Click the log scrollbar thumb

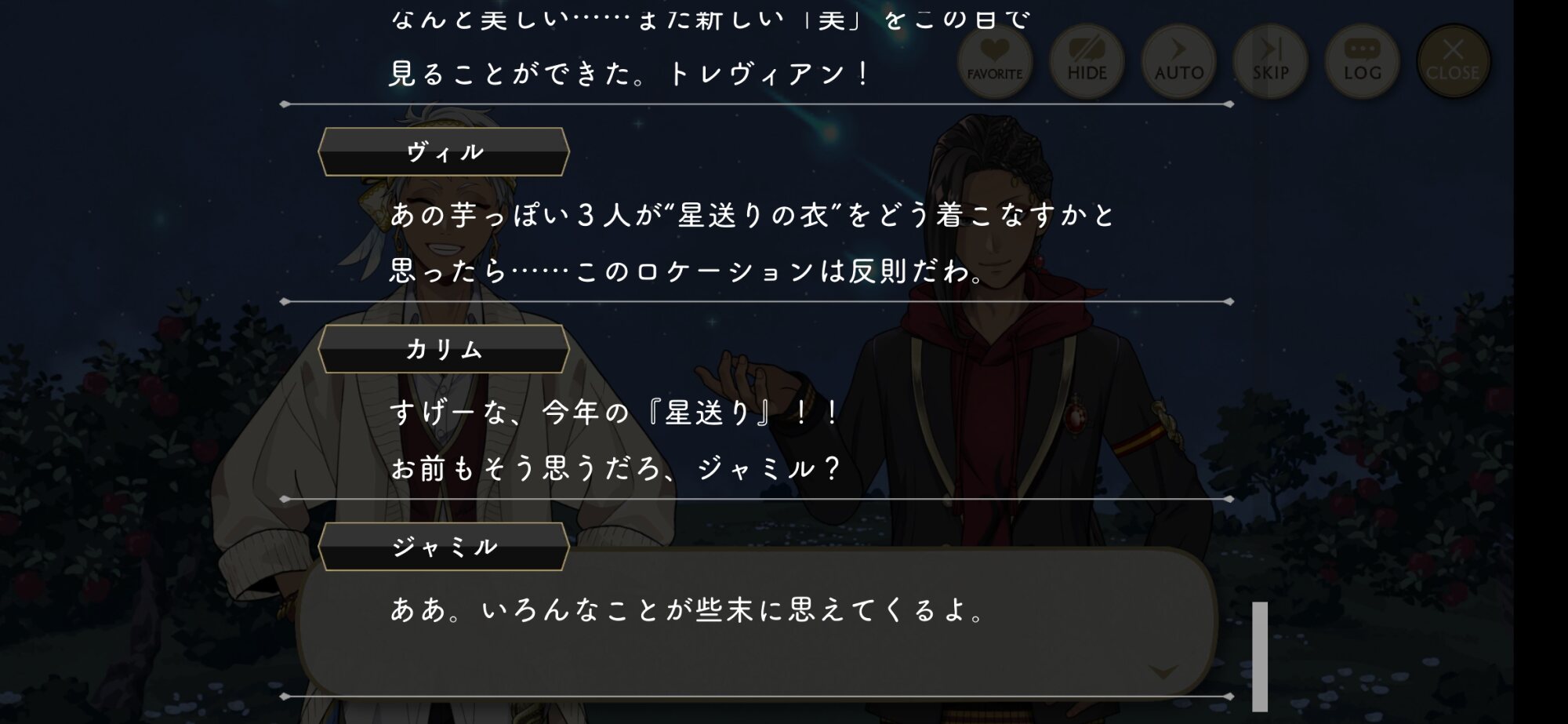pyautogui.click(x=1260, y=657)
